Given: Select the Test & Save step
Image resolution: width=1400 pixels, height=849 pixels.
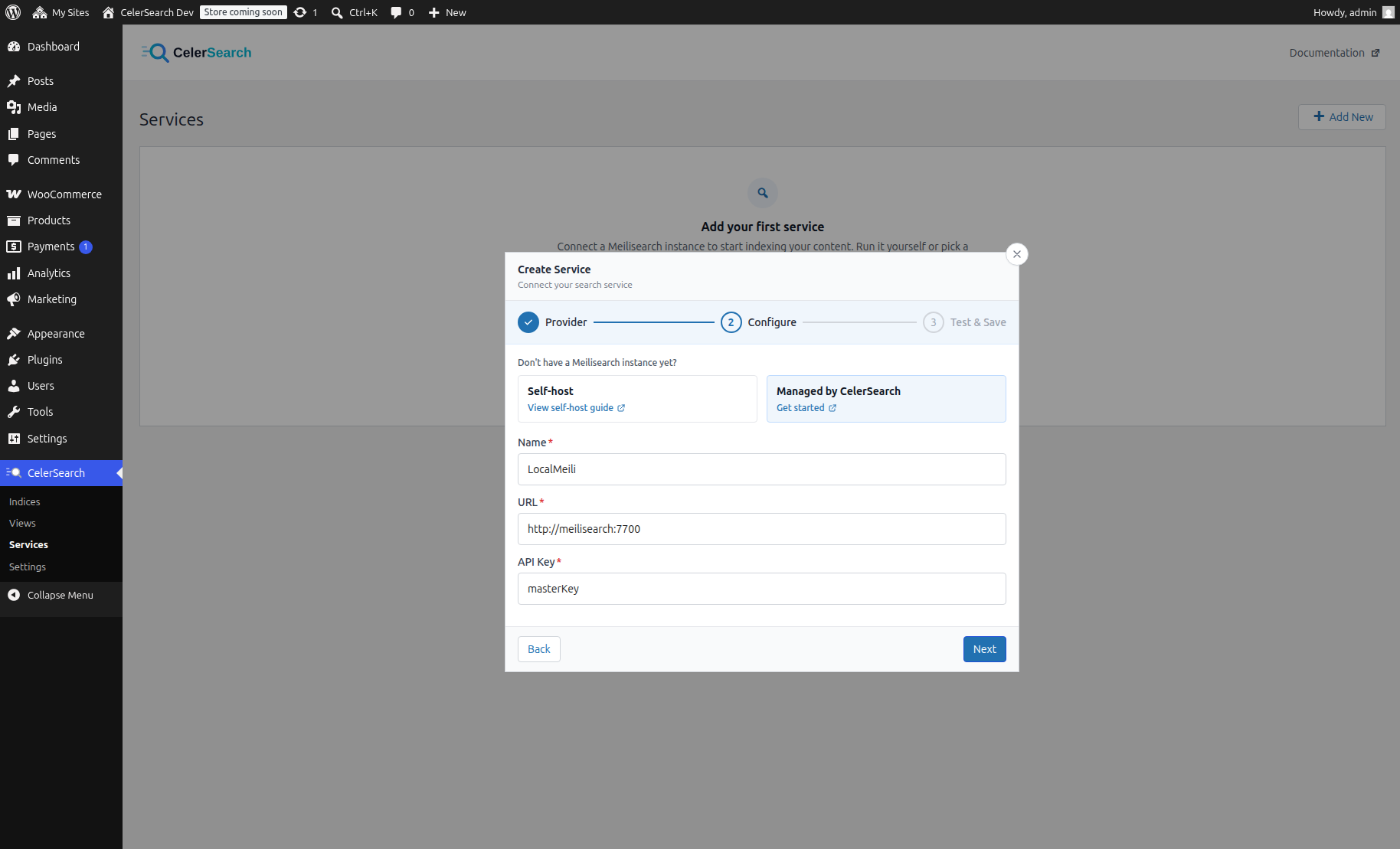Looking at the screenshot, I should pos(964,322).
